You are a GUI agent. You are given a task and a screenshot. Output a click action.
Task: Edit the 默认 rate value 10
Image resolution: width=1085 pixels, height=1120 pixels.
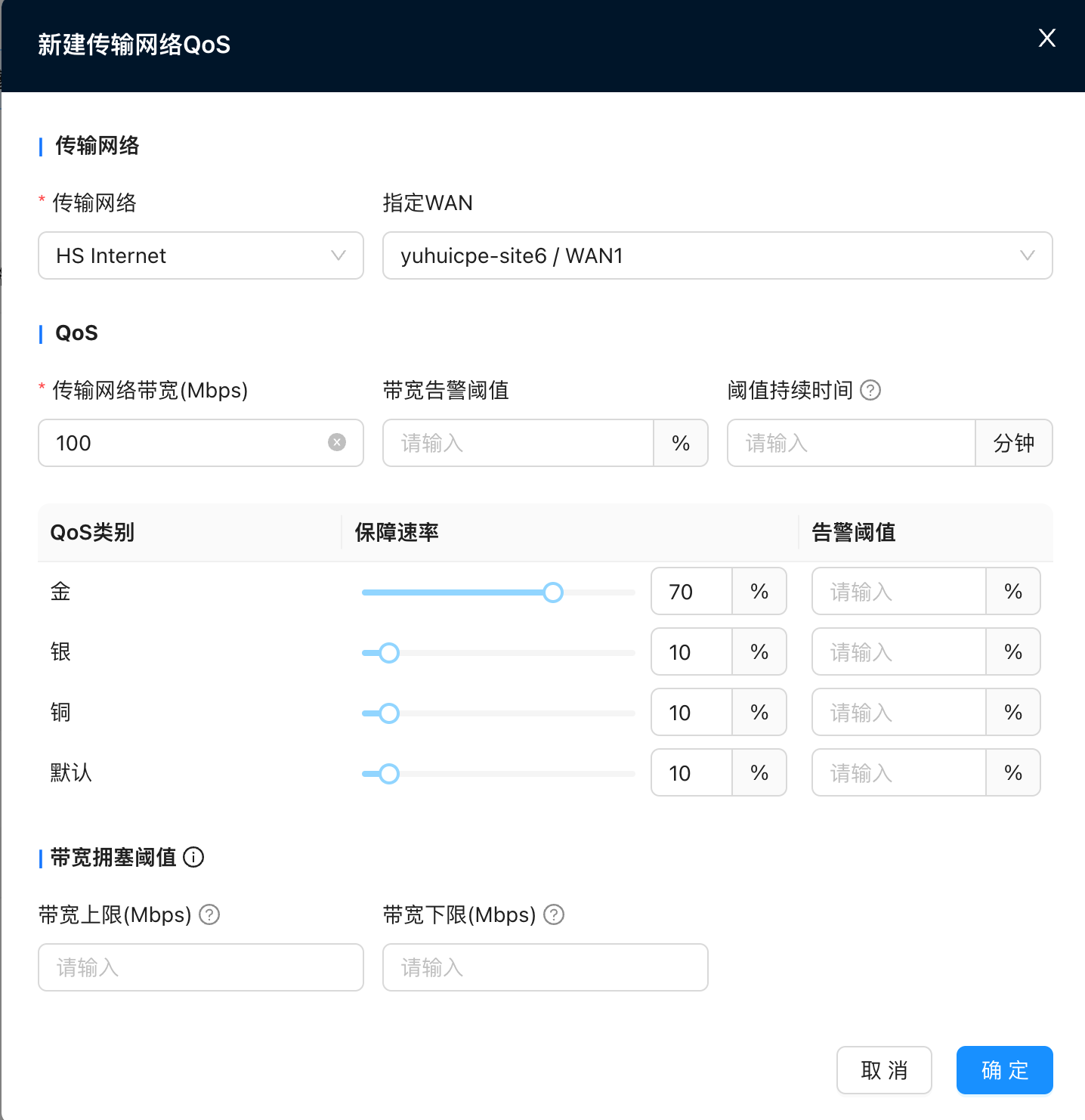pyautogui.click(x=691, y=772)
